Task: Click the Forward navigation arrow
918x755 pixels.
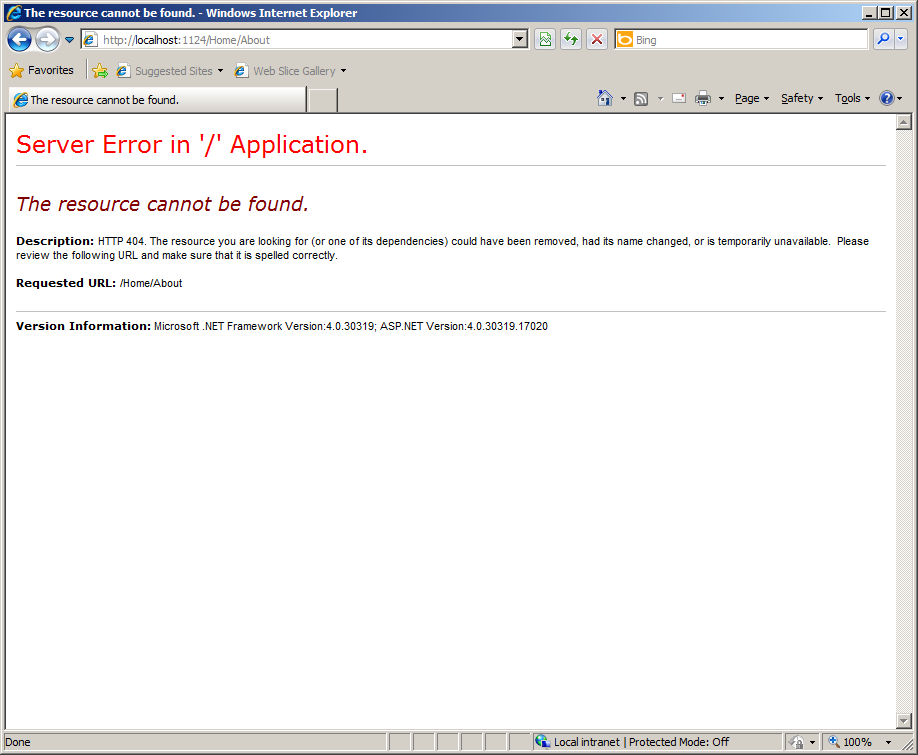Action: pyautogui.click(x=47, y=40)
